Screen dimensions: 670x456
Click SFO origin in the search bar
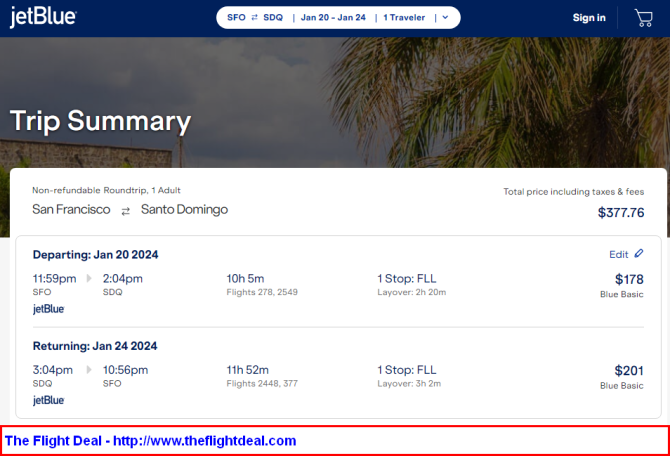(x=236, y=18)
